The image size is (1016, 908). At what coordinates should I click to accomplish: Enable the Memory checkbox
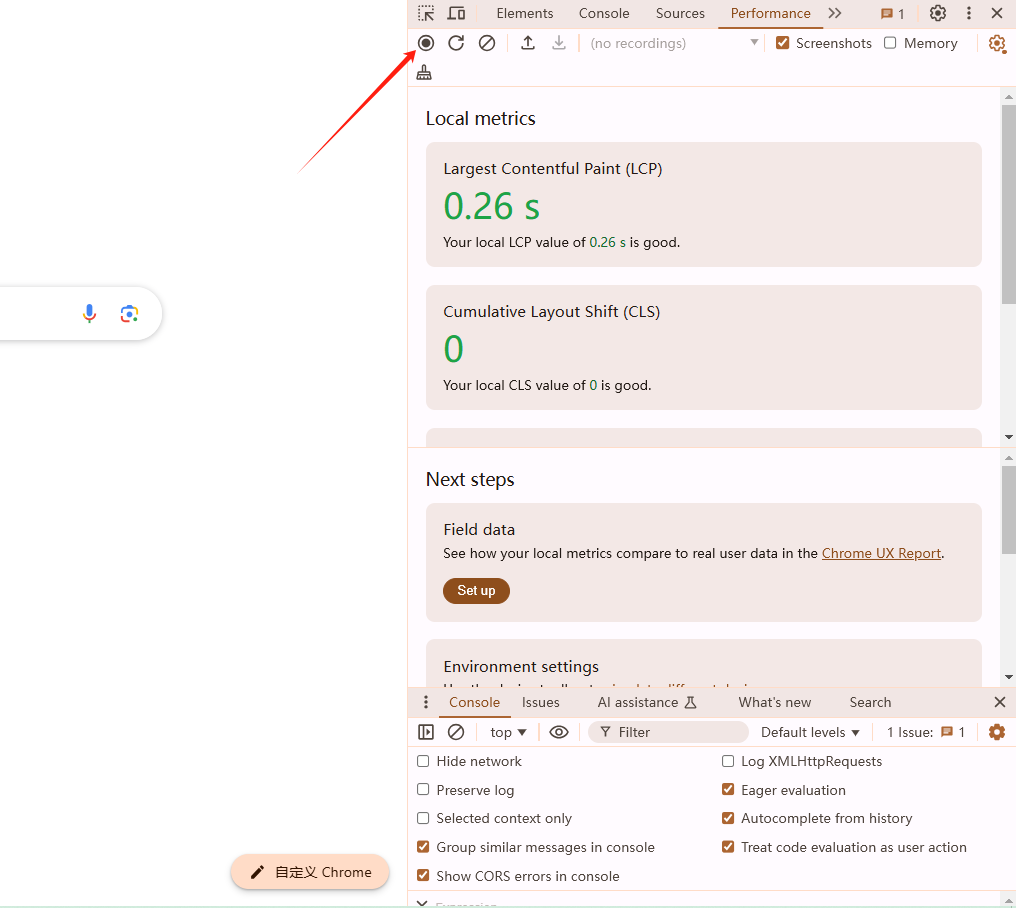click(x=890, y=43)
